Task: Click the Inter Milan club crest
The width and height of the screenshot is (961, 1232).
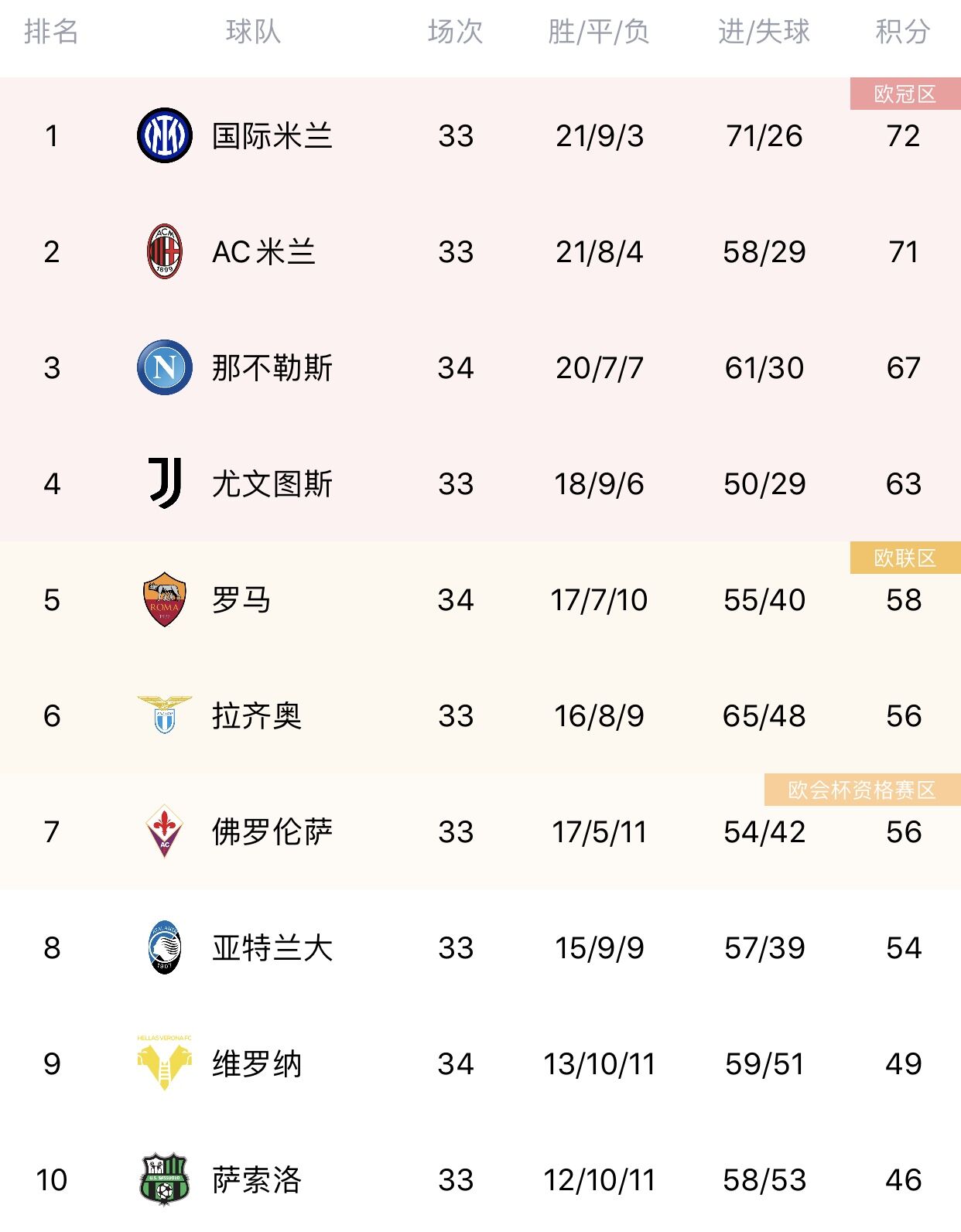Action: coord(164,135)
